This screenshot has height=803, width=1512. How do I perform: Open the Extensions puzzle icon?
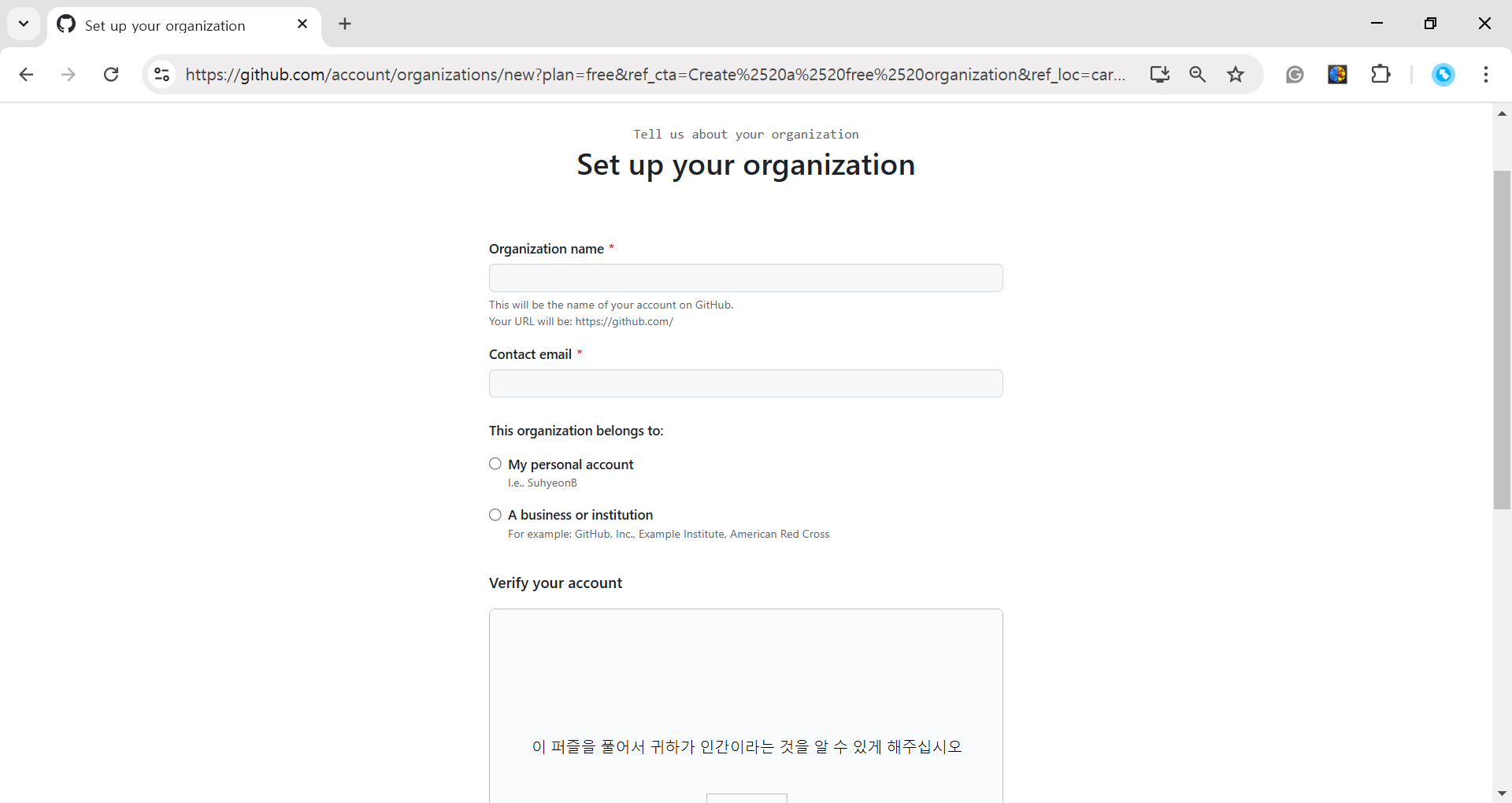point(1380,74)
